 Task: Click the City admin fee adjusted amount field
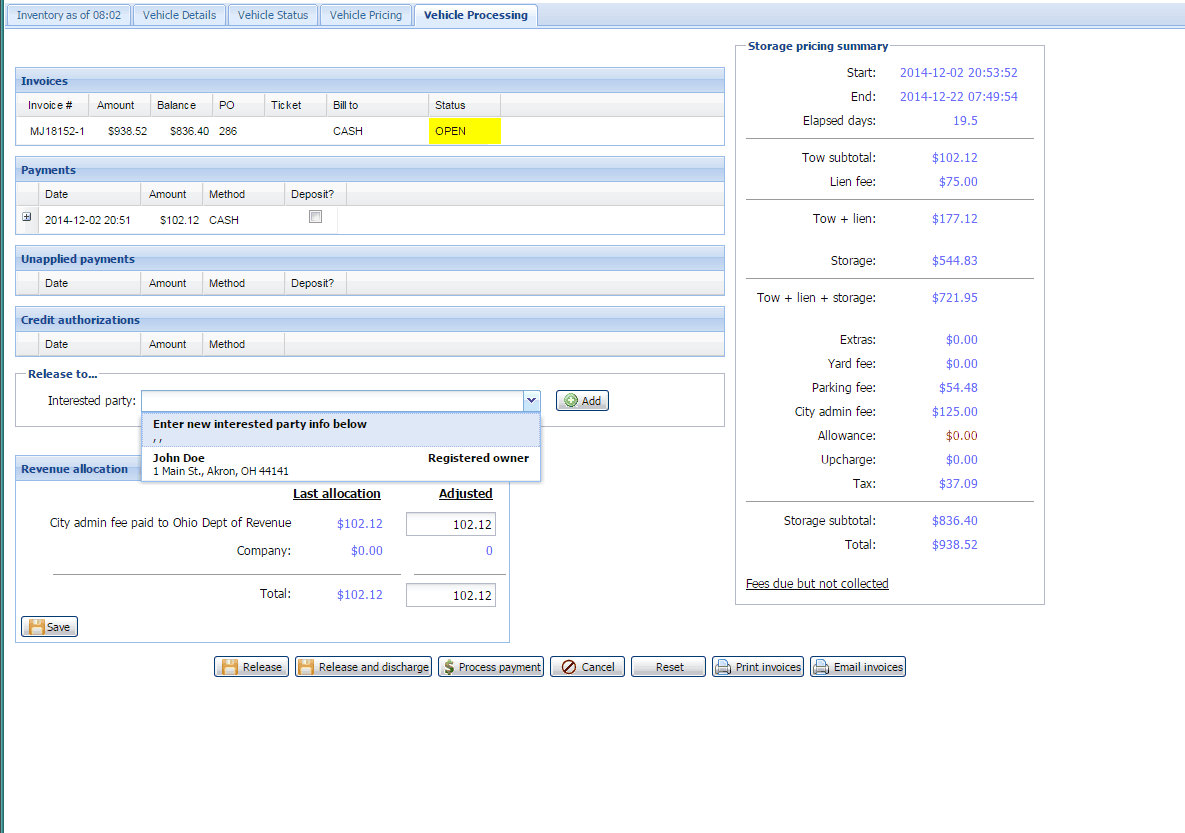tap(450, 525)
